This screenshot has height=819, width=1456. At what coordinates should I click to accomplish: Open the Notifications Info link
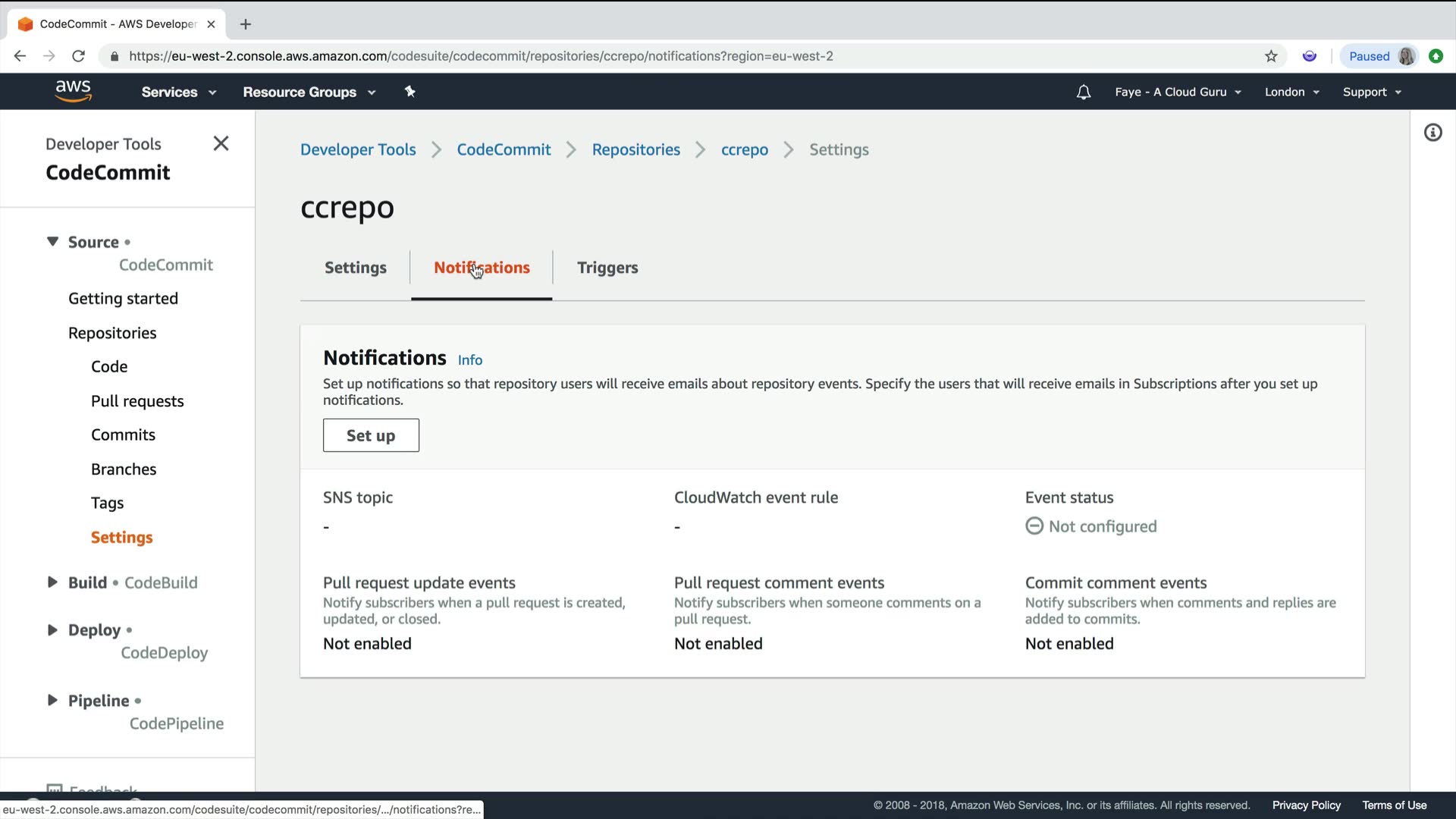coord(469,360)
